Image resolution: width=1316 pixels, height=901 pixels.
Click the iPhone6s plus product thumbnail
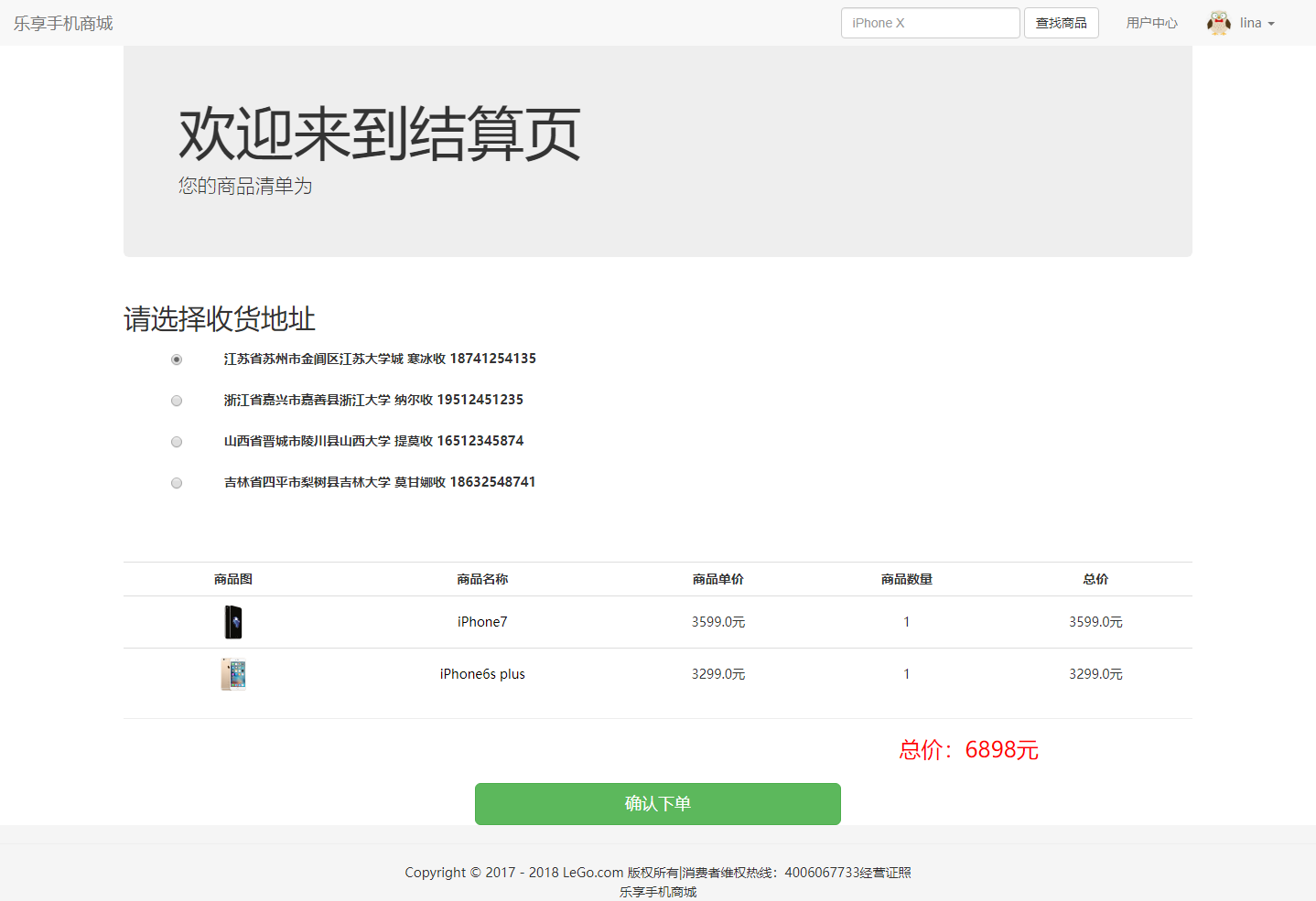click(x=233, y=674)
